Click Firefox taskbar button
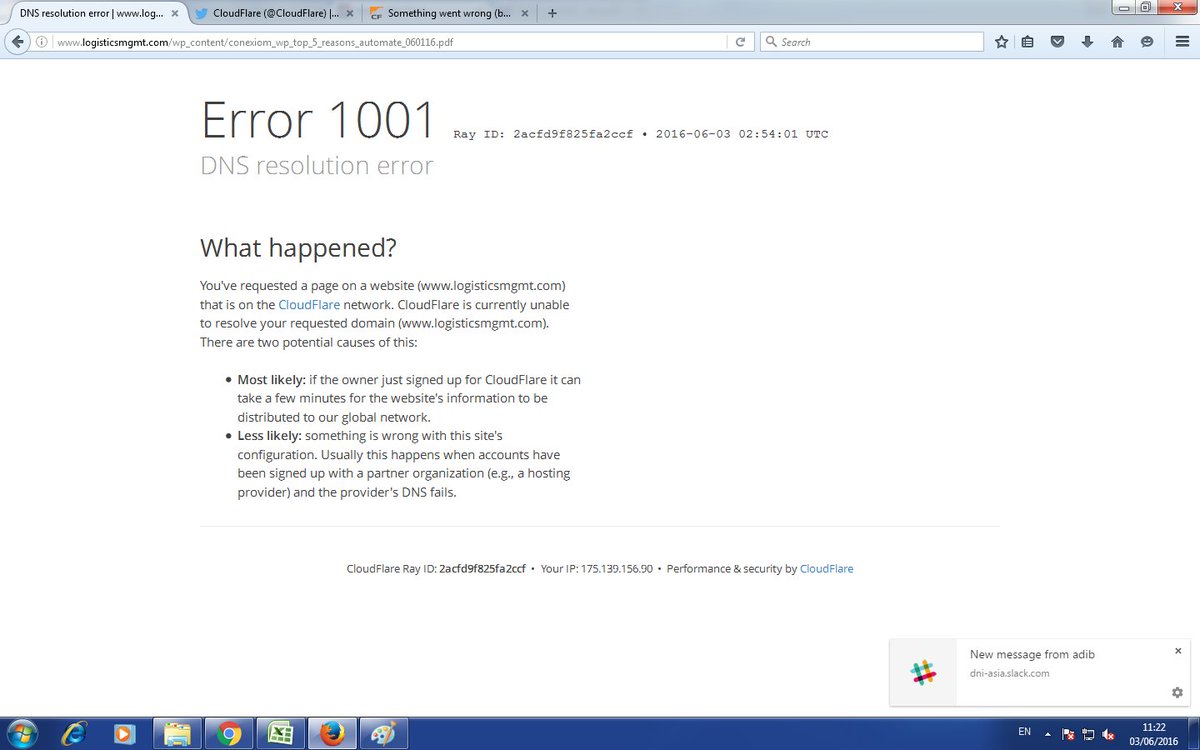 pyautogui.click(x=333, y=733)
